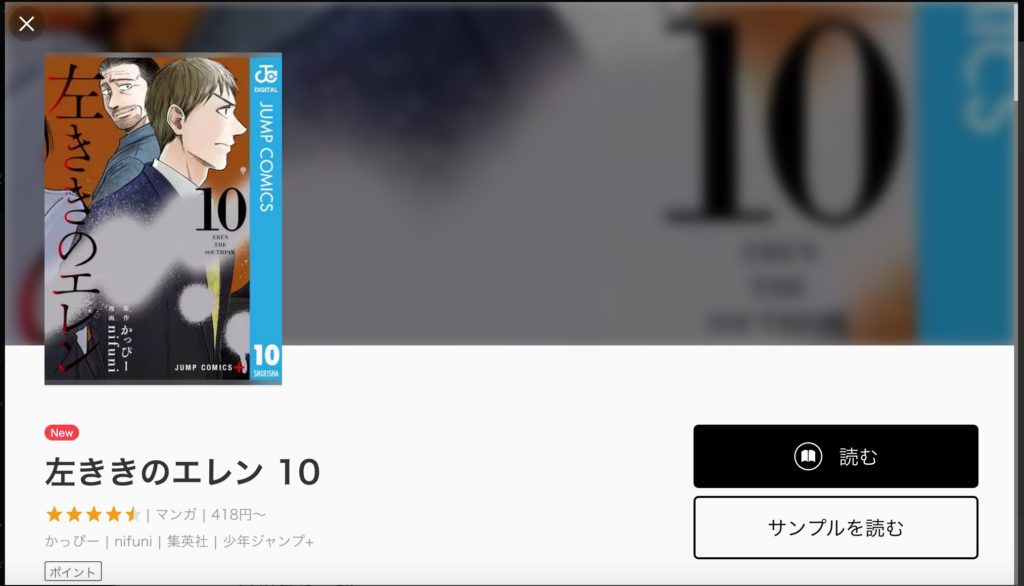Viewport: 1024px width, 586px height.
Task: Select the title 左ききのエレン 10
Action: coord(182,472)
